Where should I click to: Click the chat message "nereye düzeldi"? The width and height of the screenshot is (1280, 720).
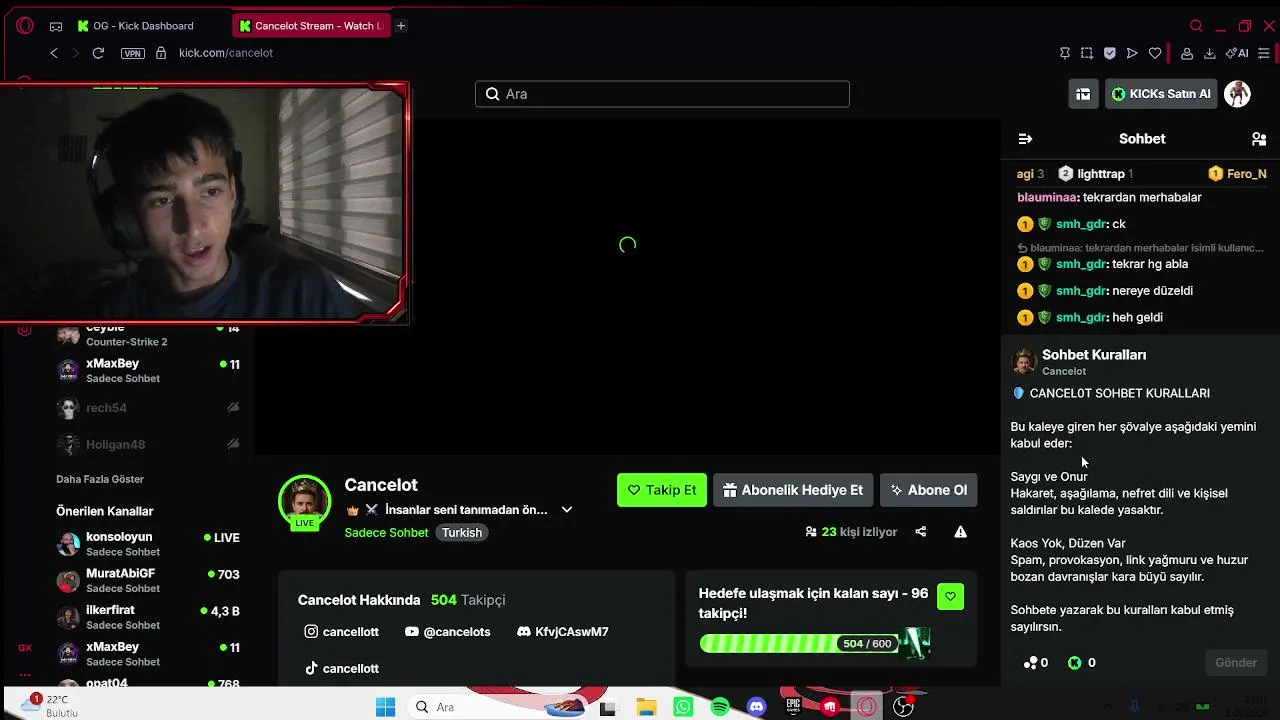(1152, 291)
